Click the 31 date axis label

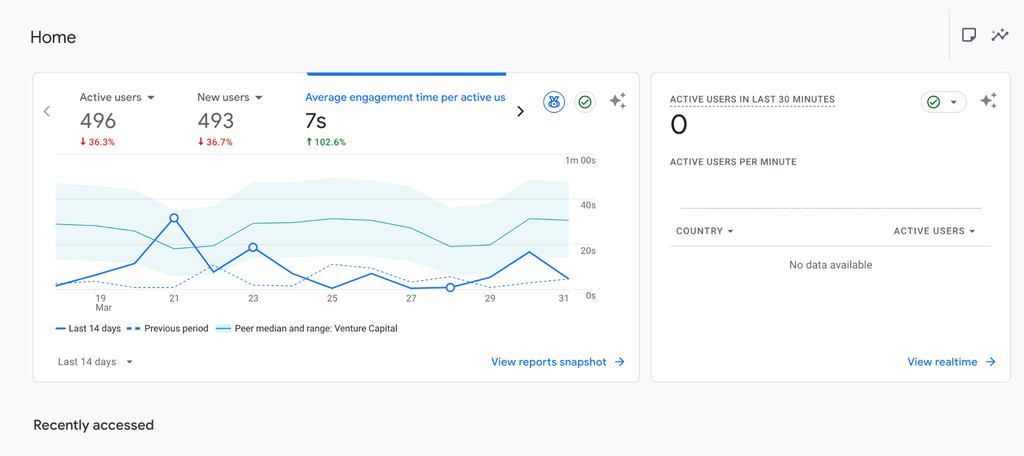(x=563, y=298)
